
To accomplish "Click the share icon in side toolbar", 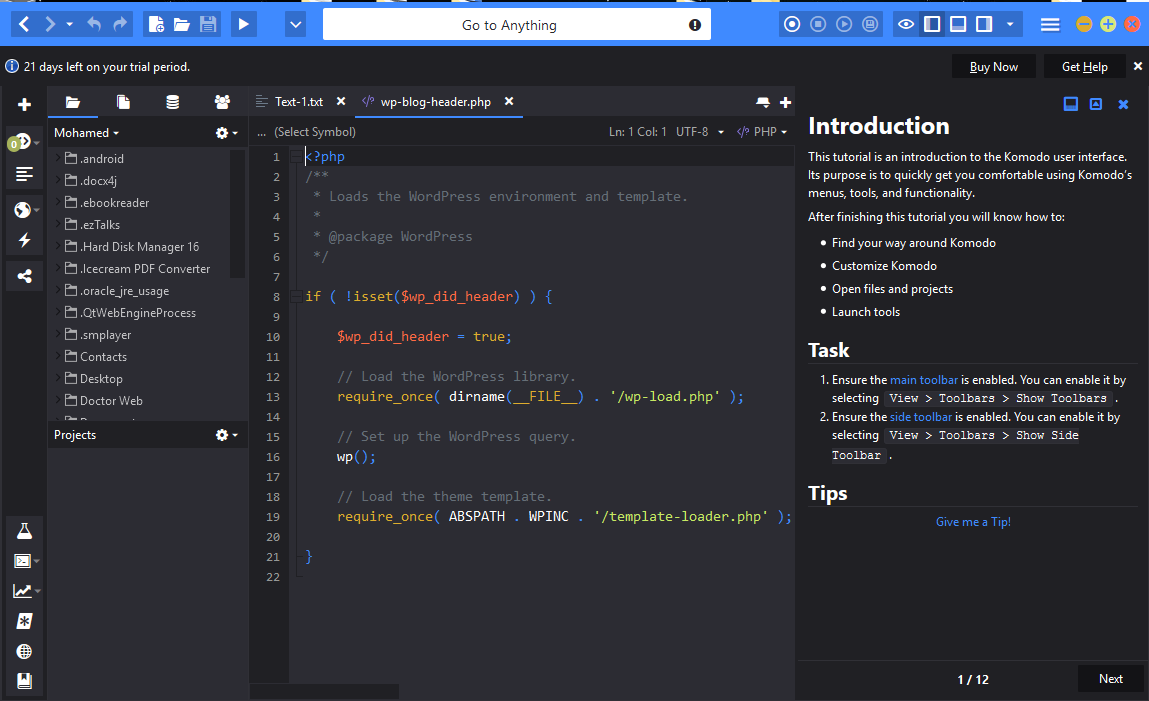I will [24, 277].
